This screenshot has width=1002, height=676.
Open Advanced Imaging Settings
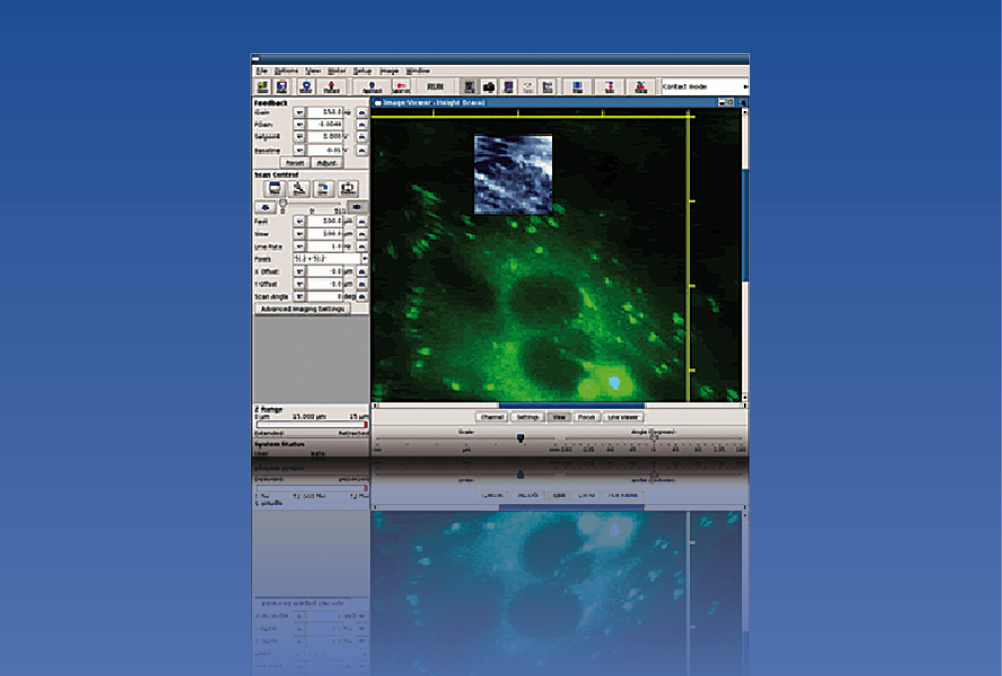point(305,310)
